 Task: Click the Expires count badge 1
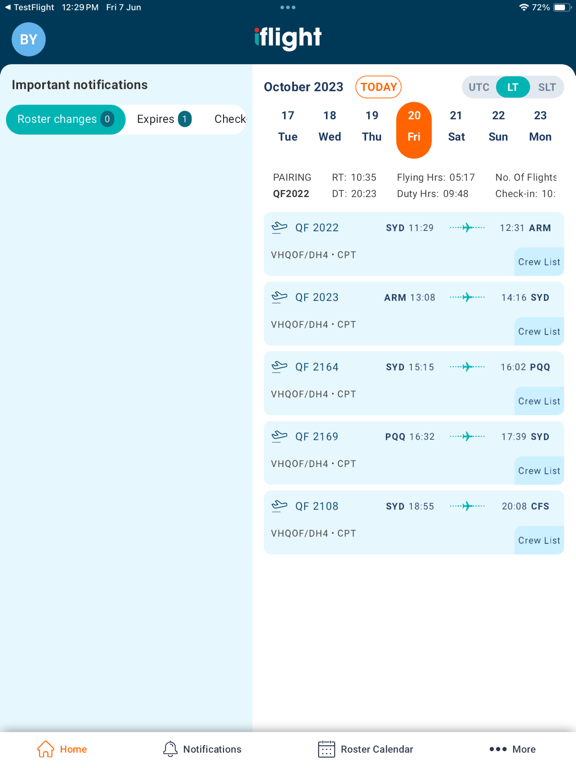(185, 119)
